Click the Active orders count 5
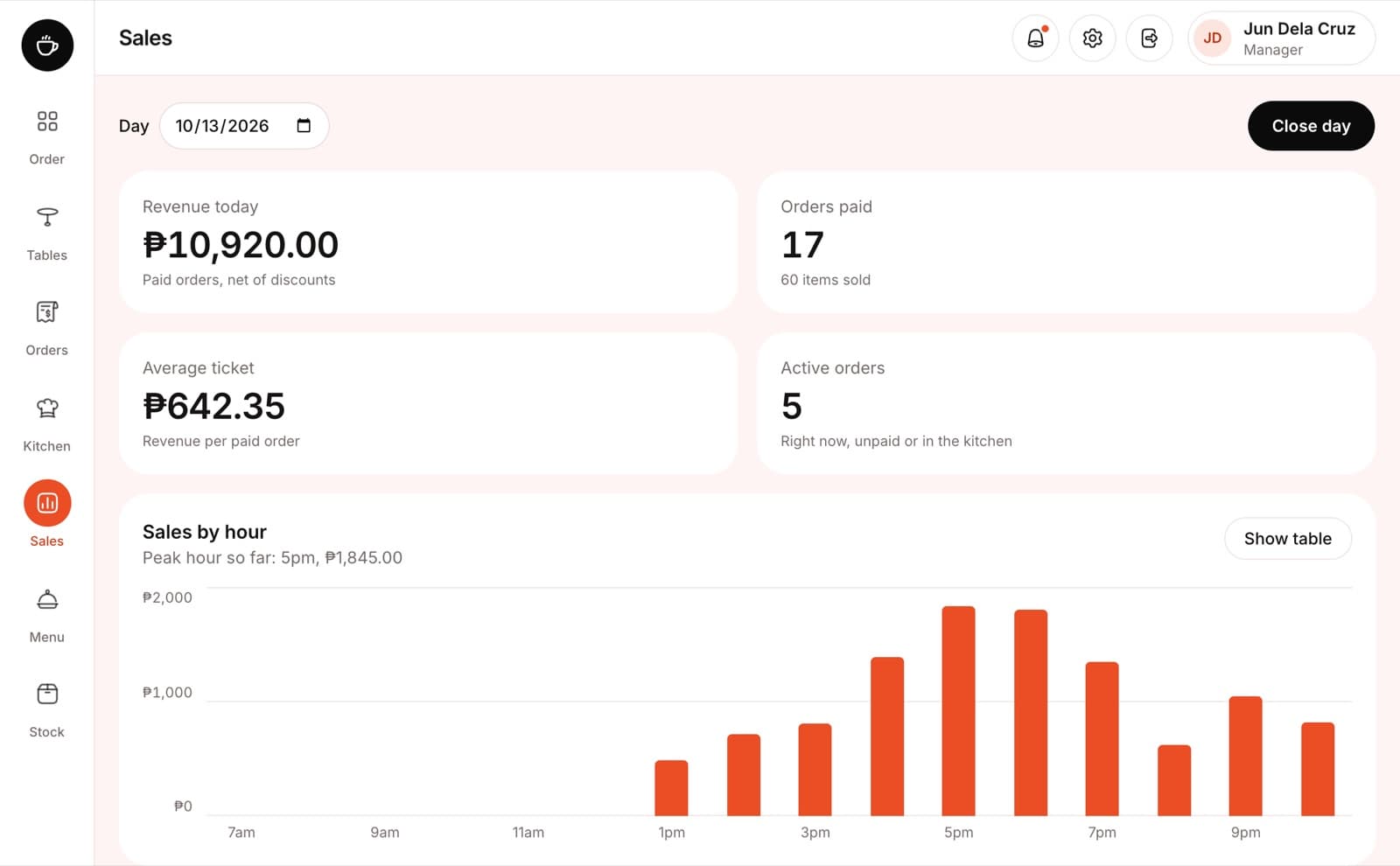1400x866 pixels. tap(792, 406)
